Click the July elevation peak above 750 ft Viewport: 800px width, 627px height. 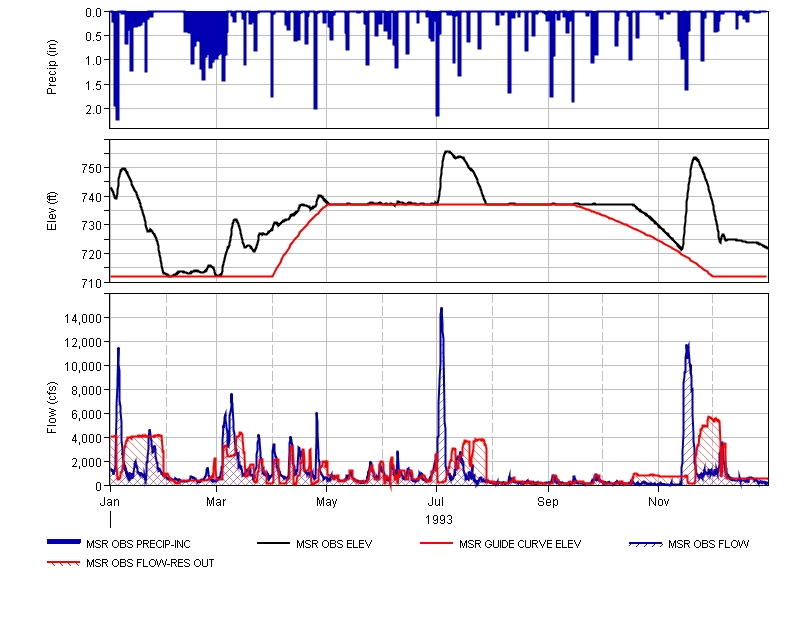tap(448, 152)
